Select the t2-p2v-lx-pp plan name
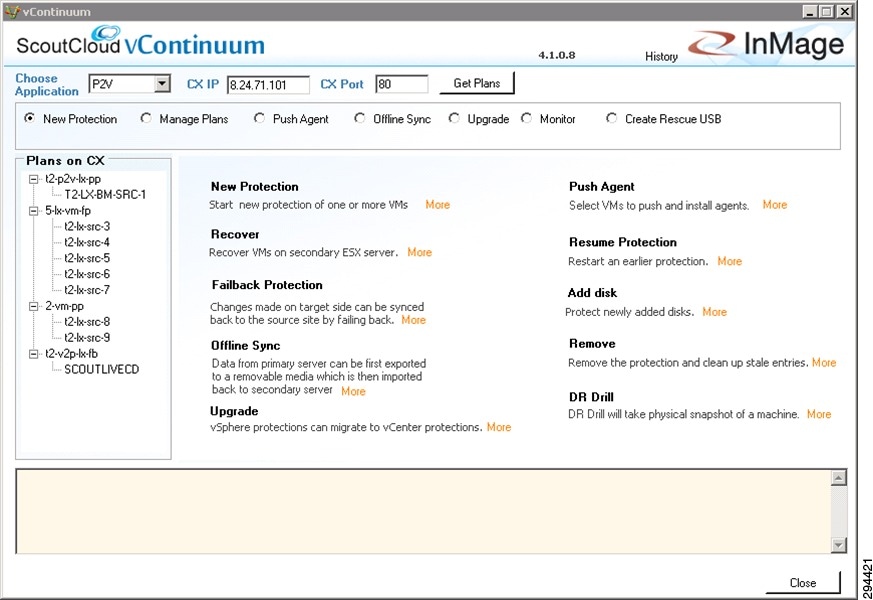The height and width of the screenshot is (600, 873). (73, 179)
